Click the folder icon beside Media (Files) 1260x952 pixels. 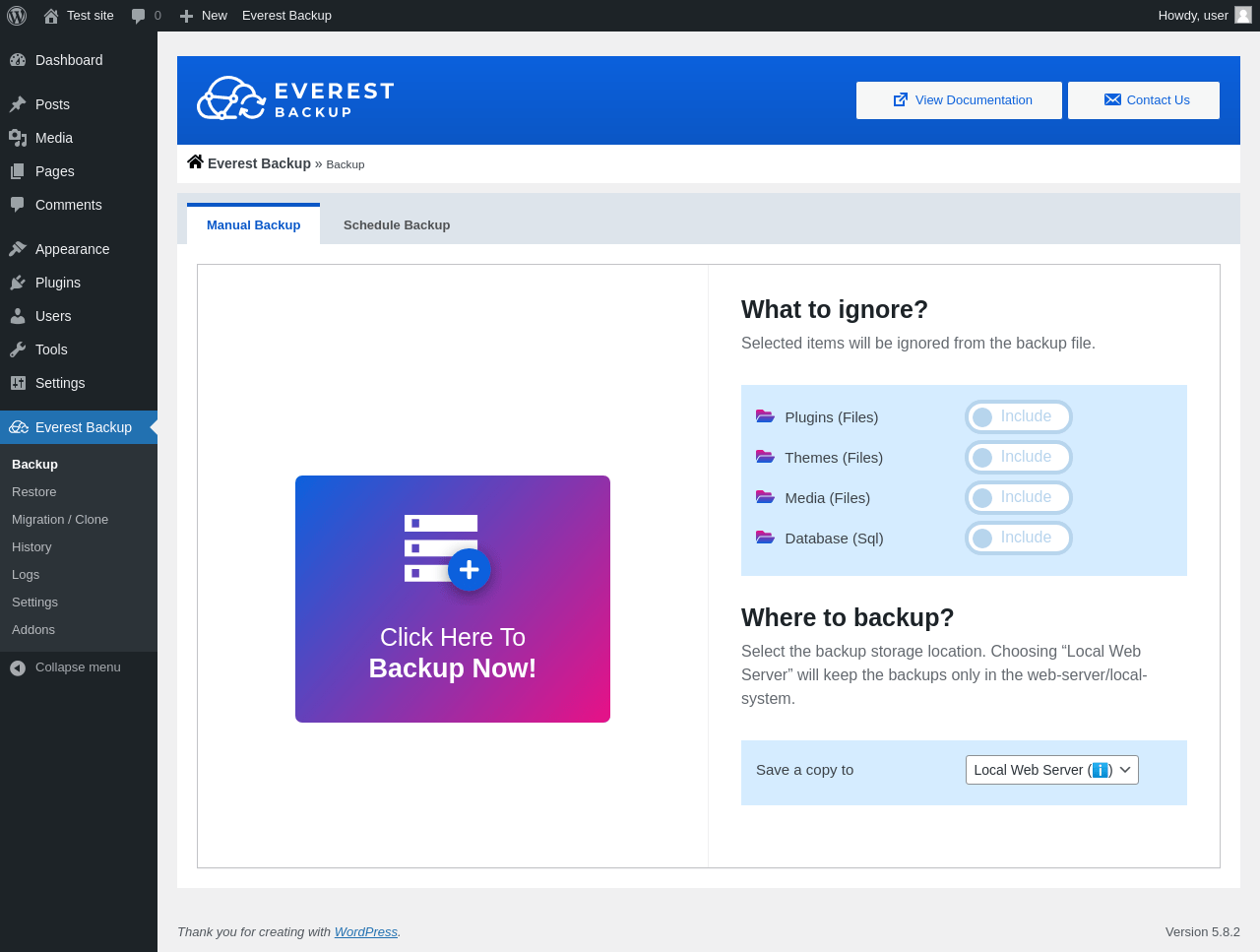(x=765, y=497)
